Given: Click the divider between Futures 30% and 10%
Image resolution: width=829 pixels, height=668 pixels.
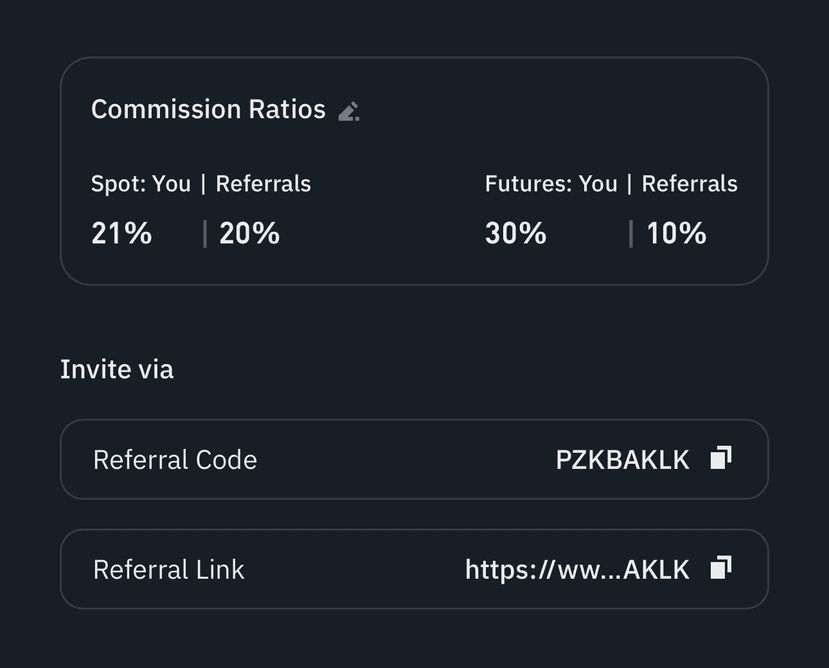Looking at the screenshot, I should pos(631,234).
